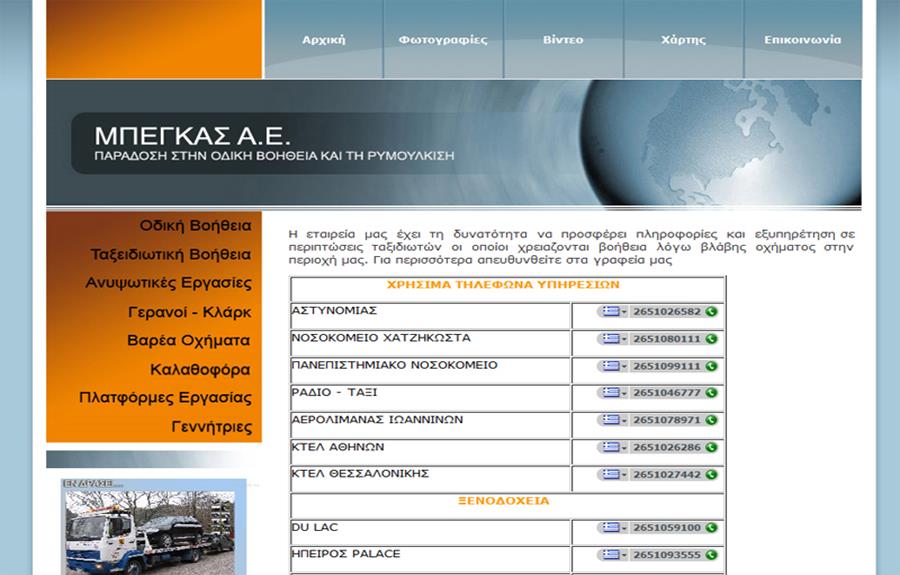Open the Αρχική navigation tab
This screenshot has height=575, width=900.
(x=324, y=40)
